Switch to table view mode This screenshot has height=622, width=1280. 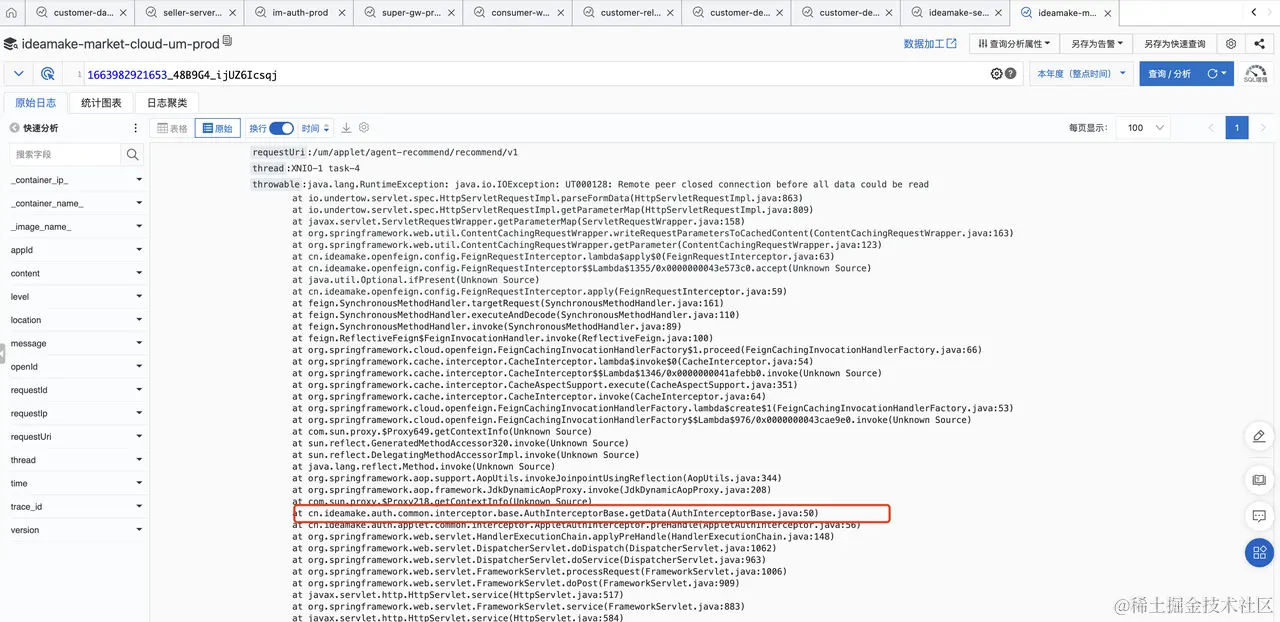(172, 128)
